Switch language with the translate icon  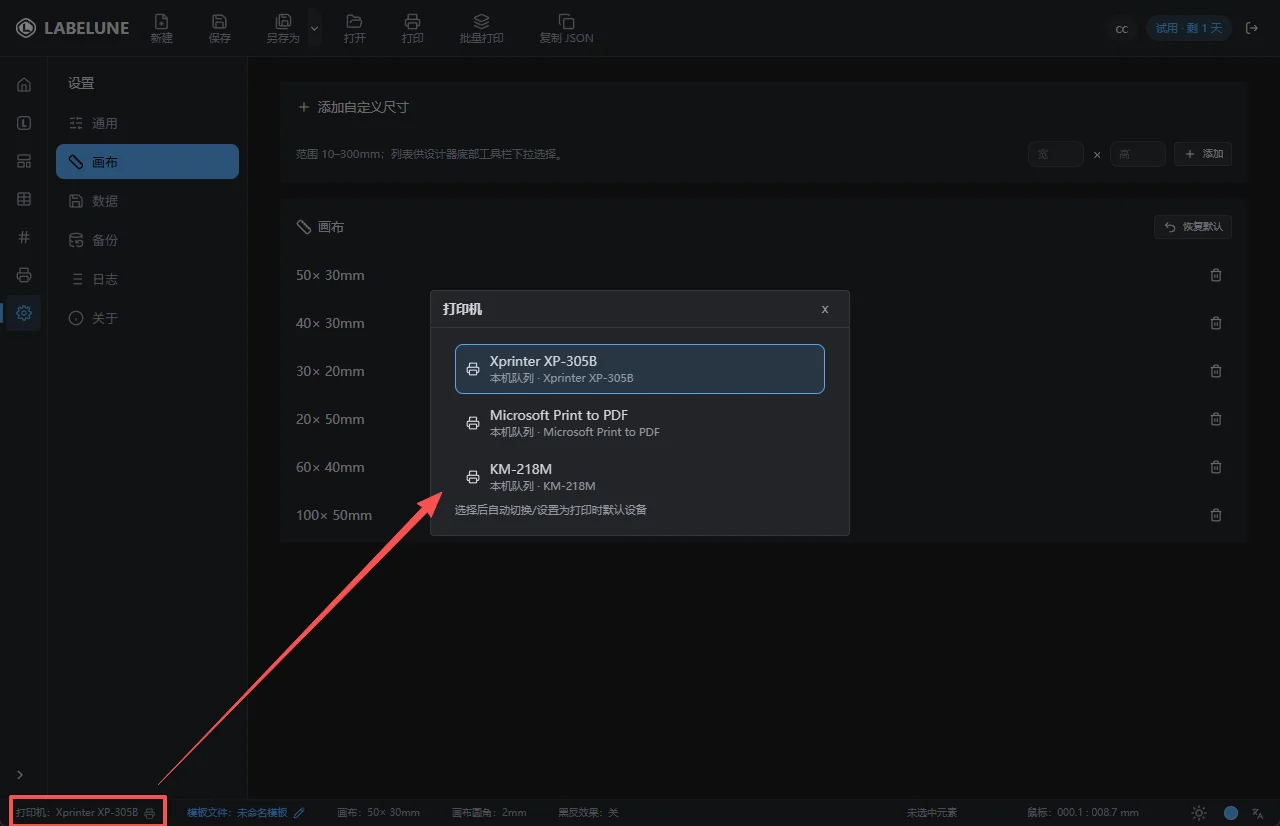[x=1258, y=812]
